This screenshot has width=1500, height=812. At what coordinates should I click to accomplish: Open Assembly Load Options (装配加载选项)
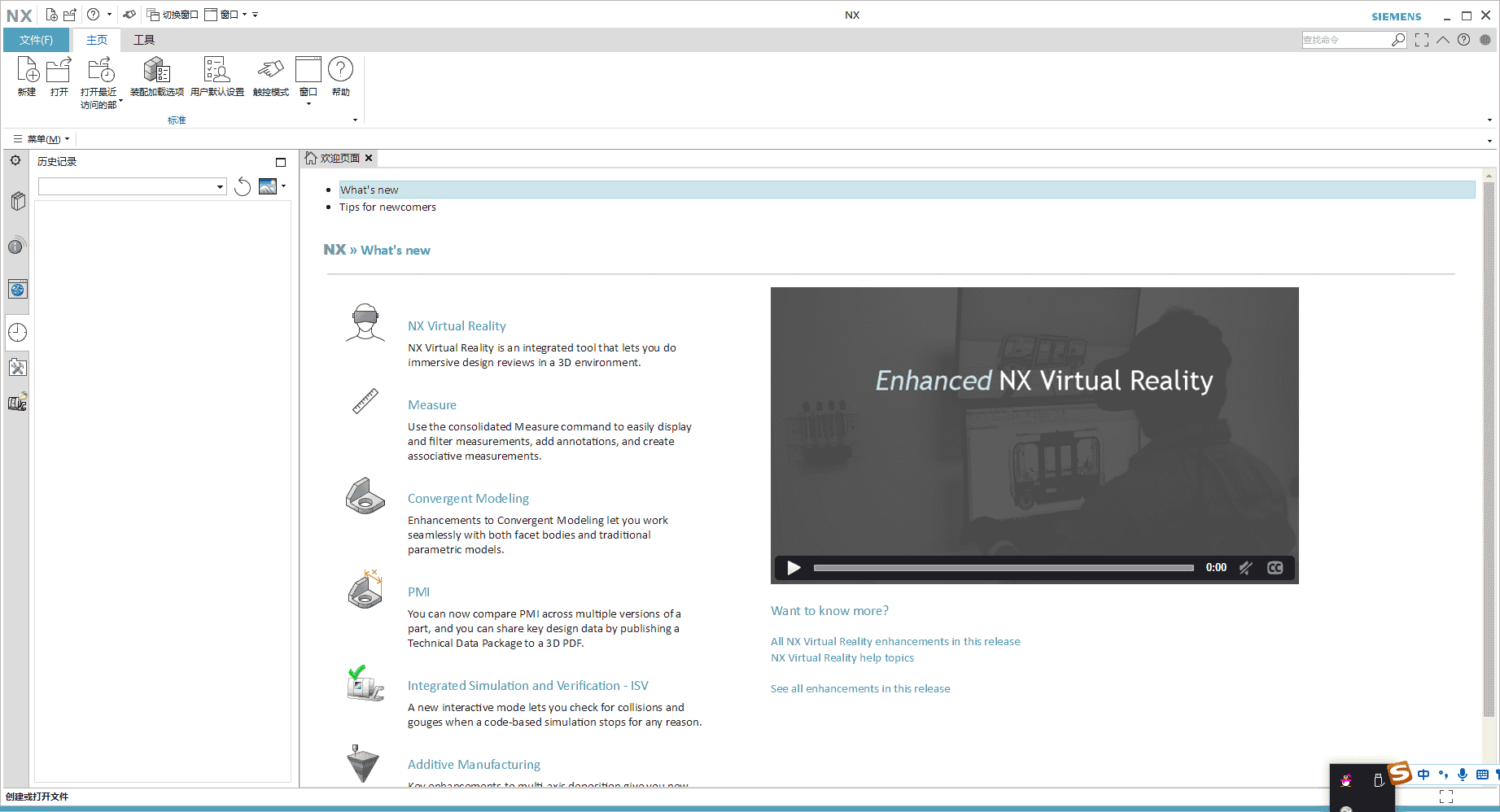coord(156,71)
